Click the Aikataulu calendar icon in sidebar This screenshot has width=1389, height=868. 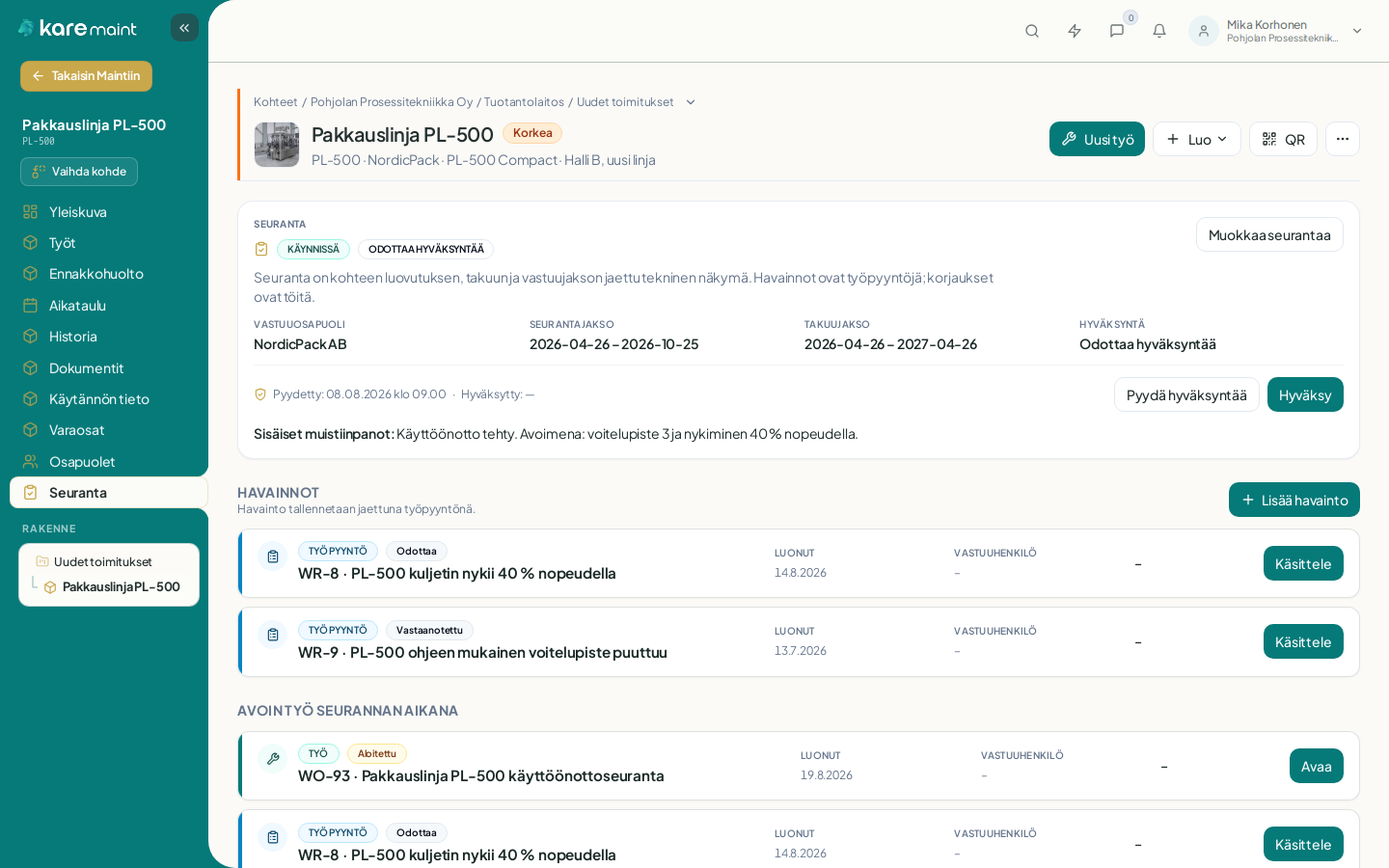31,306
